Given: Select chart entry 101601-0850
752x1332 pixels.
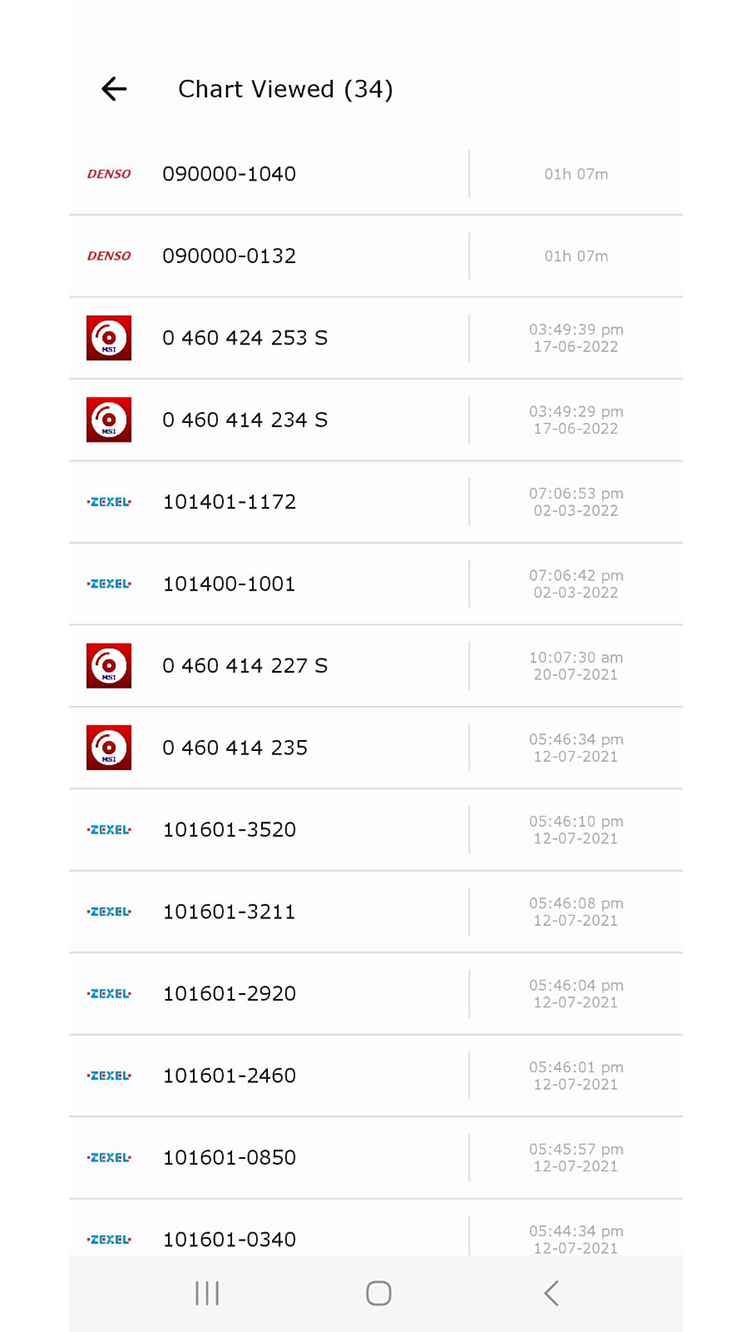Looking at the screenshot, I should pyautogui.click(x=229, y=1158).
